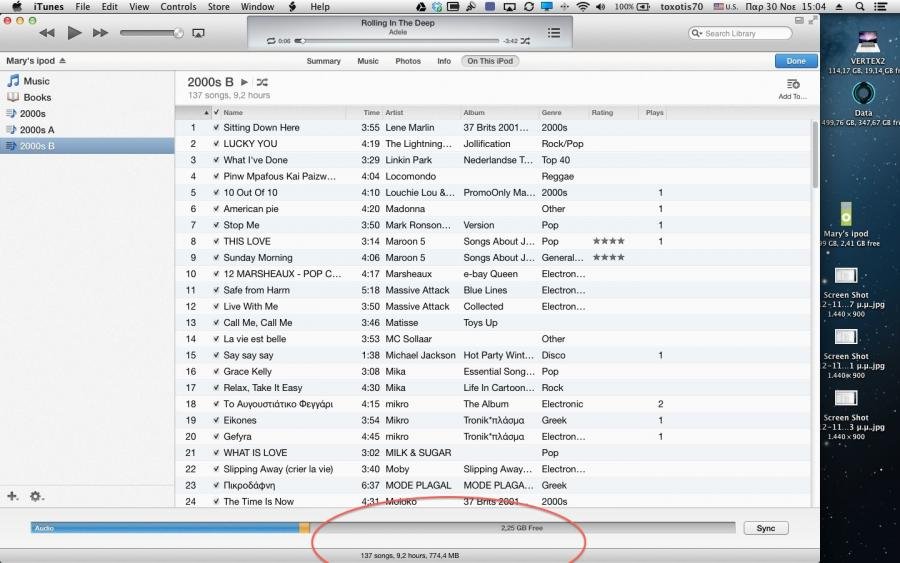Click the Add To icon
This screenshot has height=563, width=900.
click(793, 84)
